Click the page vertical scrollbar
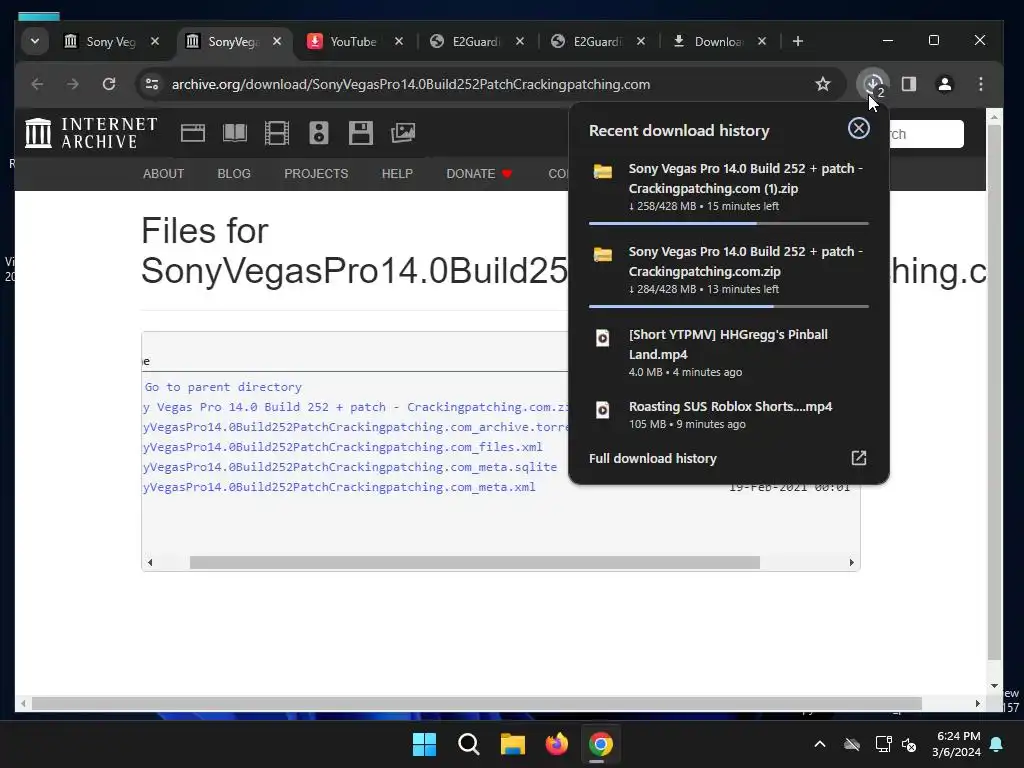Viewport: 1024px width, 768px height. tap(994, 392)
